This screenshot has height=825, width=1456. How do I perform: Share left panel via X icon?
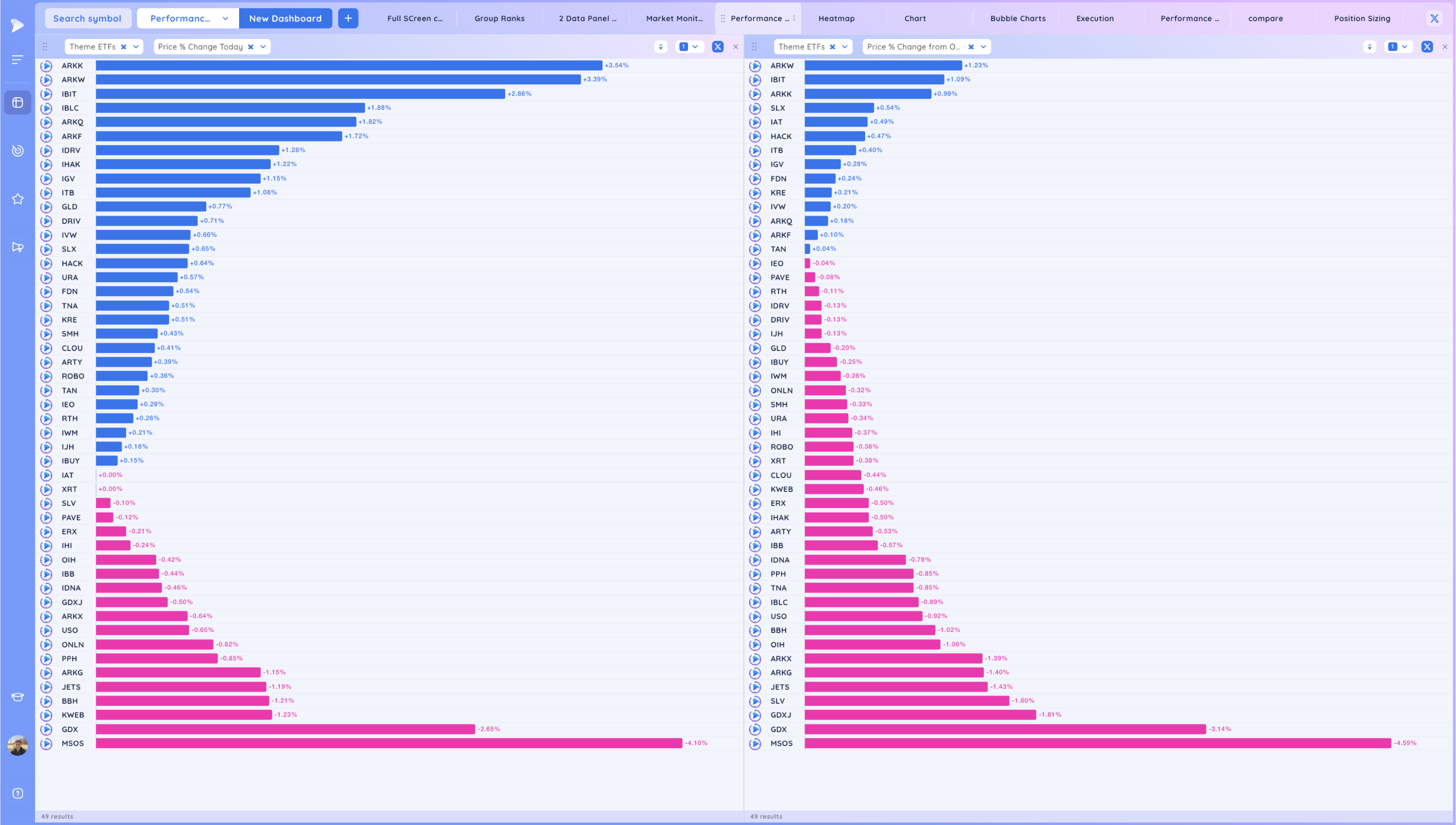[717, 47]
